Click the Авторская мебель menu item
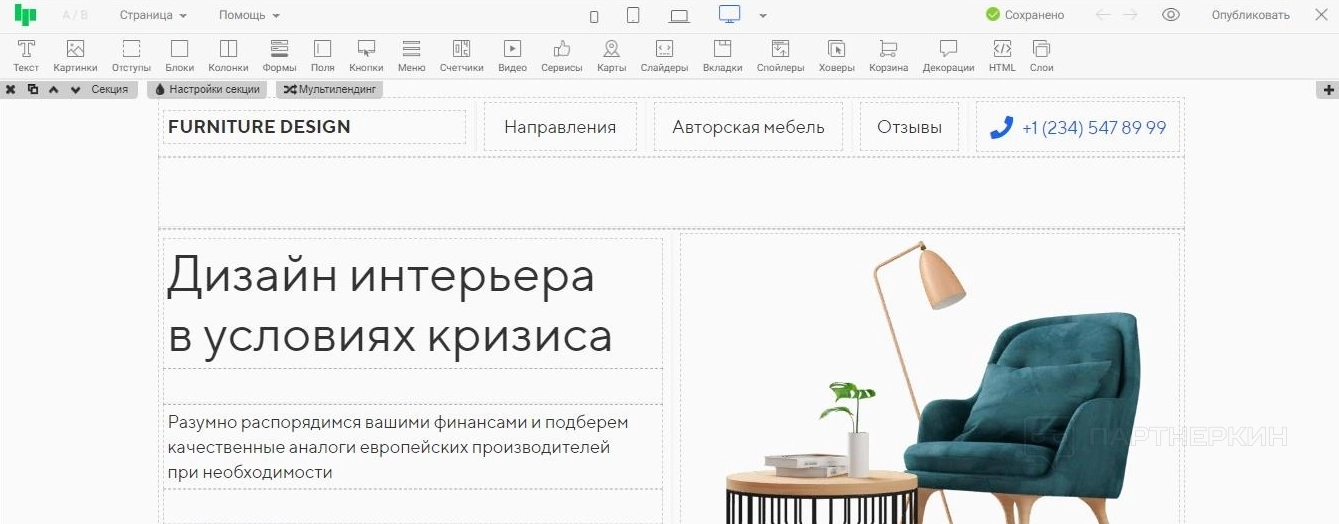Viewport: 1339px width, 524px height. [x=748, y=127]
